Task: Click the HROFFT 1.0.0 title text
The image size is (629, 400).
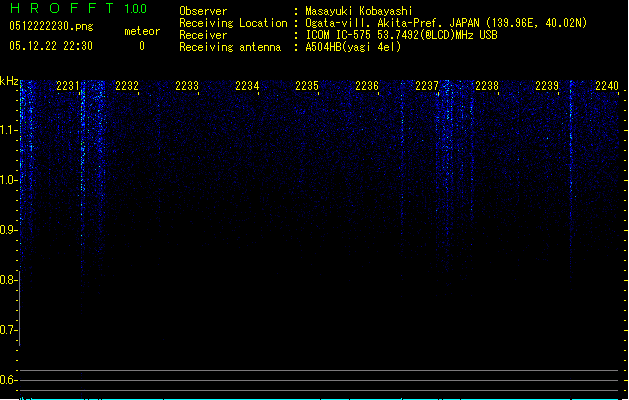Action: [x=79, y=8]
